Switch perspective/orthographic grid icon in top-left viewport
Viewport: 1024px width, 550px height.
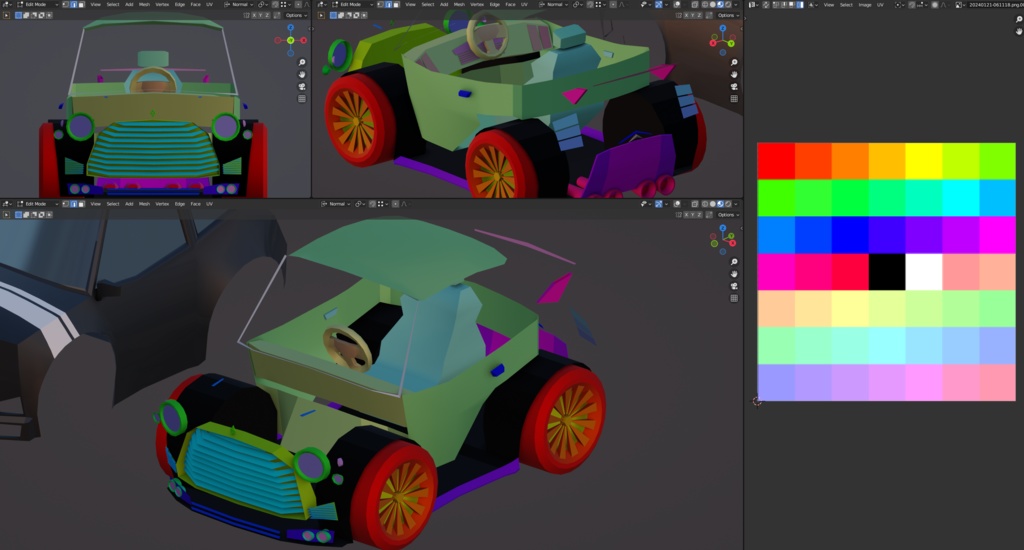tap(302, 99)
